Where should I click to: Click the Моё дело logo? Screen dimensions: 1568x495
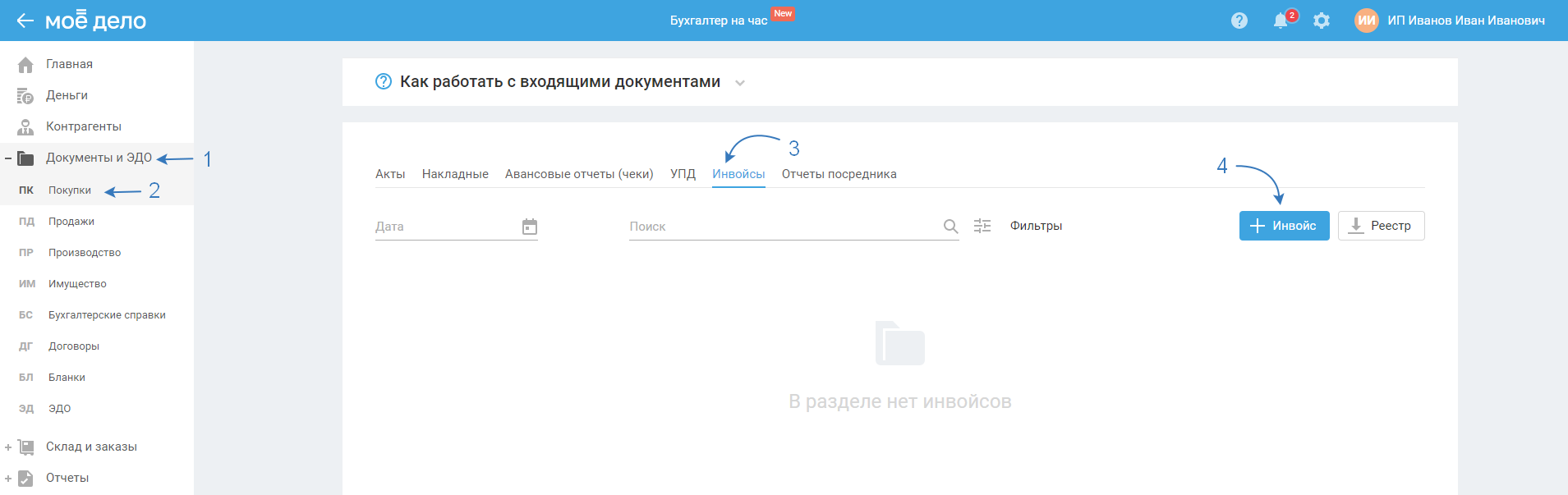point(95,20)
